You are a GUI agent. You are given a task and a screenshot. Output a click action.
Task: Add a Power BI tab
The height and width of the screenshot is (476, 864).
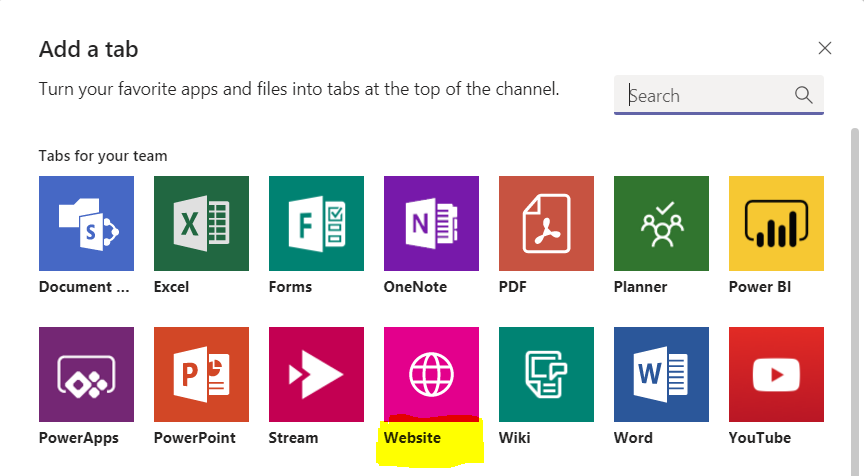coord(776,223)
